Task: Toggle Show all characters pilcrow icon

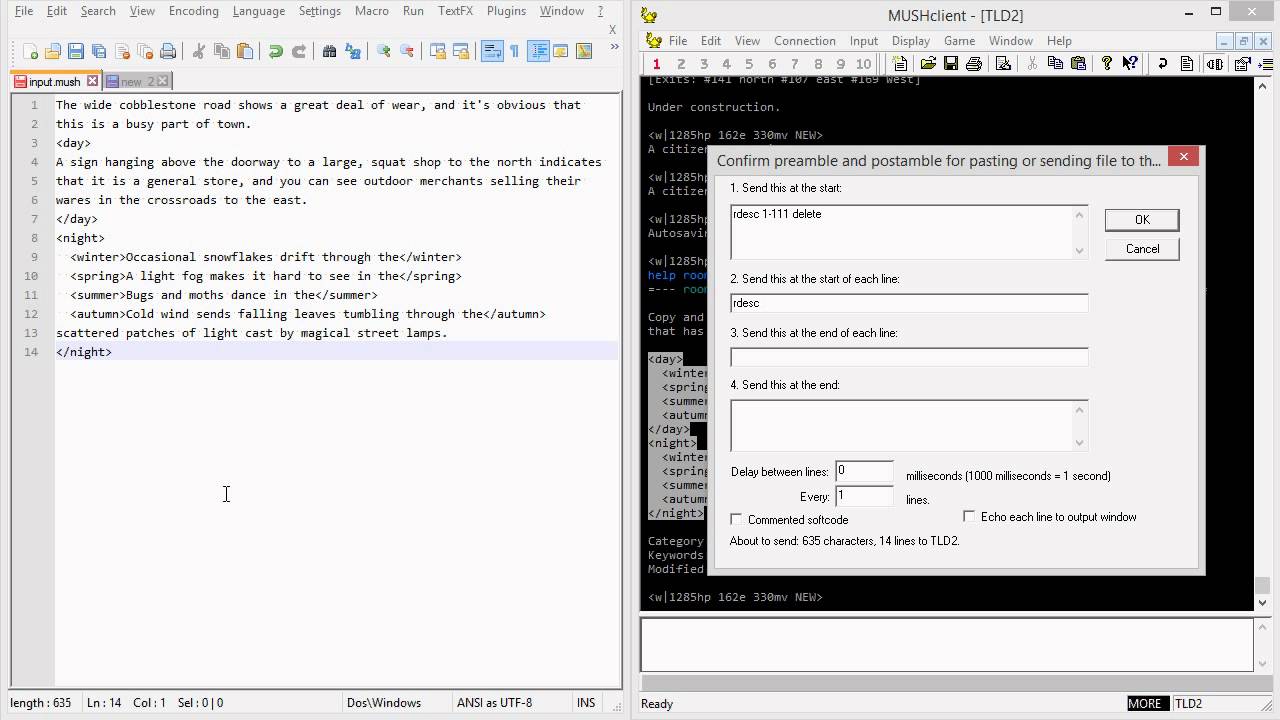Action: (x=514, y=51)
